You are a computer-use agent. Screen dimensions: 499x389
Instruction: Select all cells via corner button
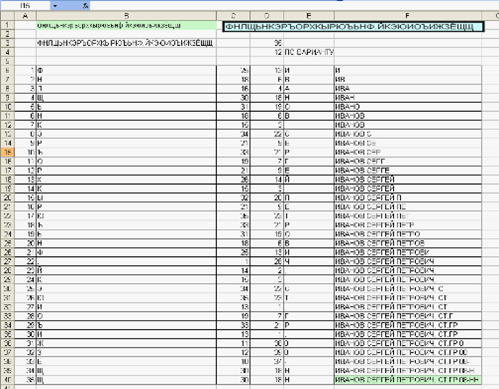(x=7, y=16)
